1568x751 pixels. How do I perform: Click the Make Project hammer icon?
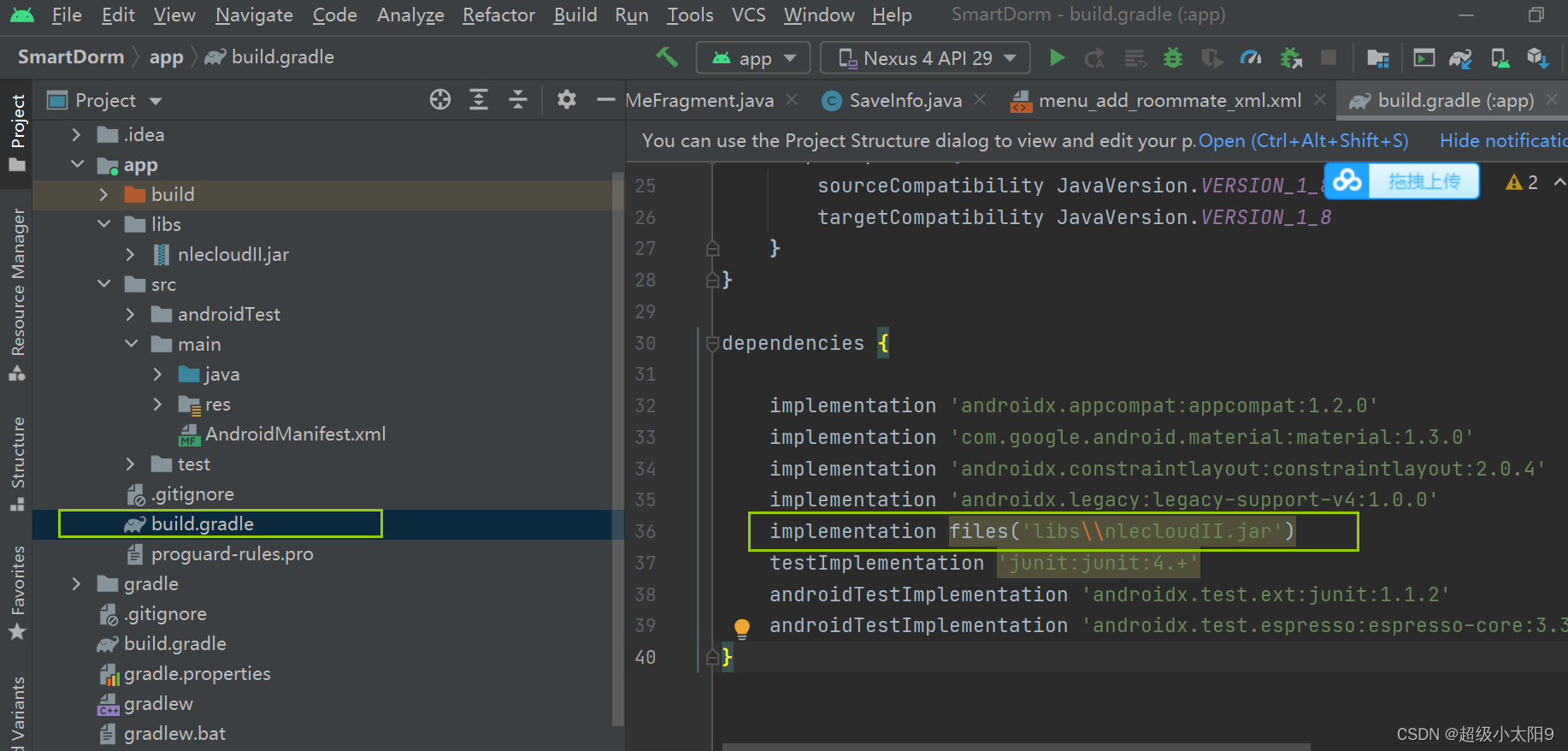point(667,58)
